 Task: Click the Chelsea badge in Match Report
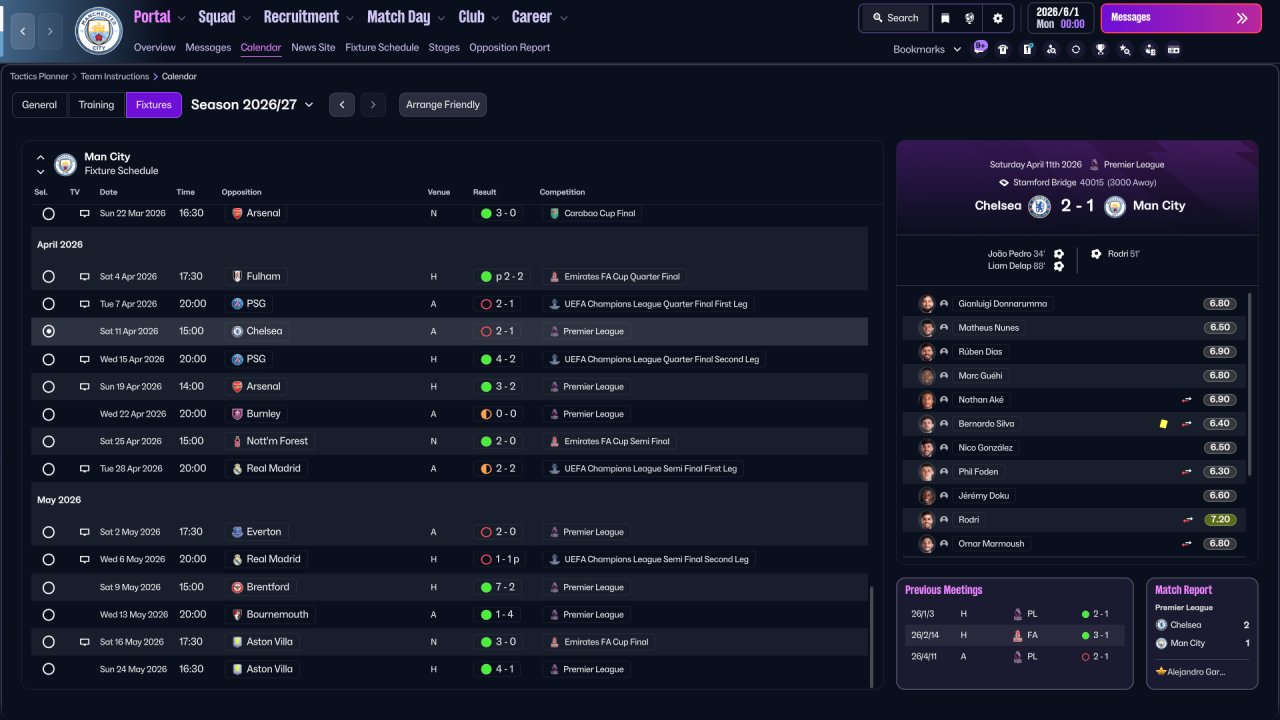[x=1162, y=625]
